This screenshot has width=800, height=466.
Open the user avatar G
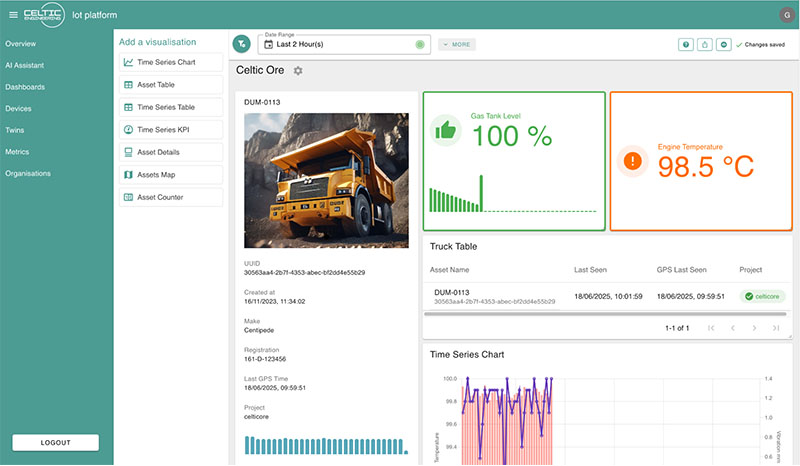click(787, 15)
